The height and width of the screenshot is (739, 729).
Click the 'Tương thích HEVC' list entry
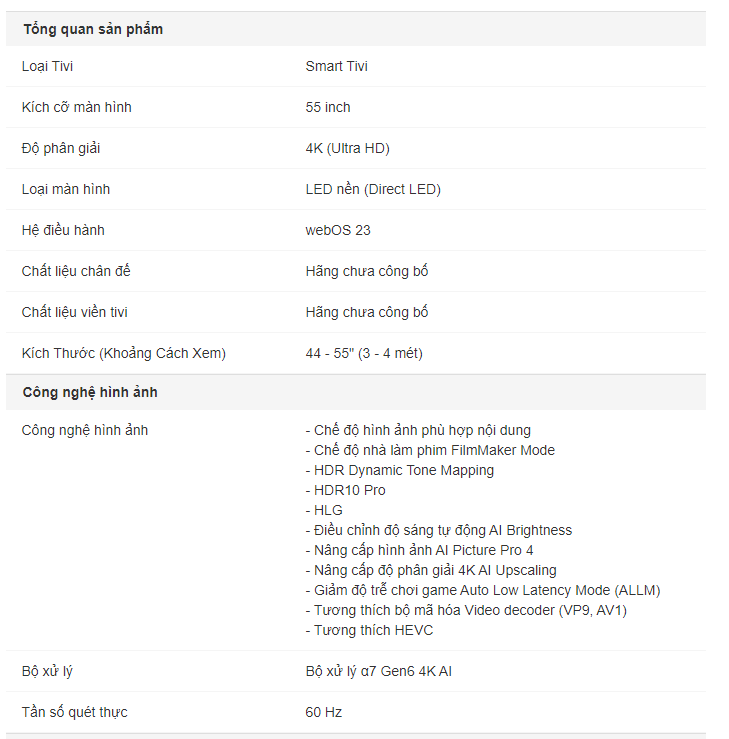point(369,631)
